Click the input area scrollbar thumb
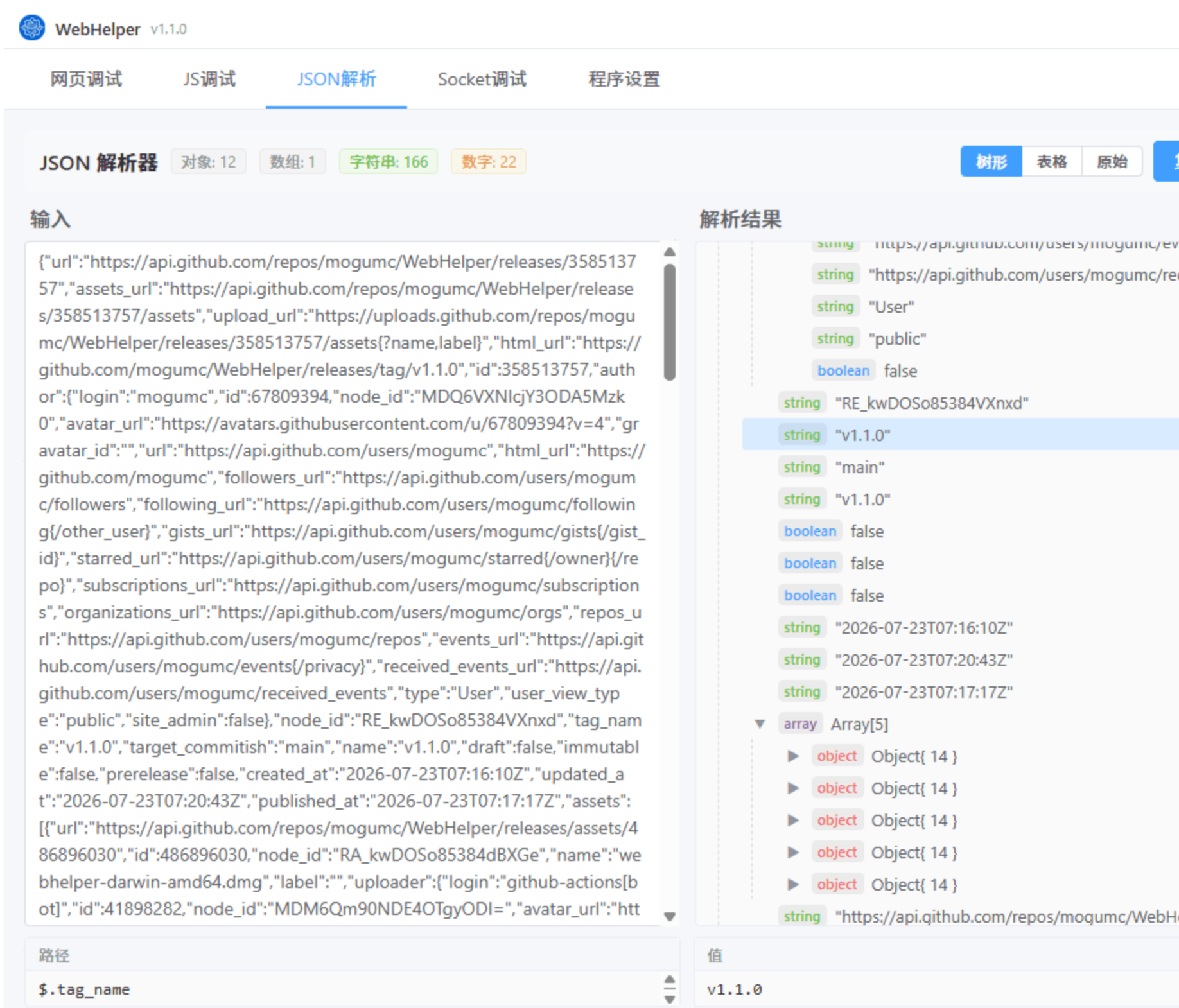 point(670,322)
